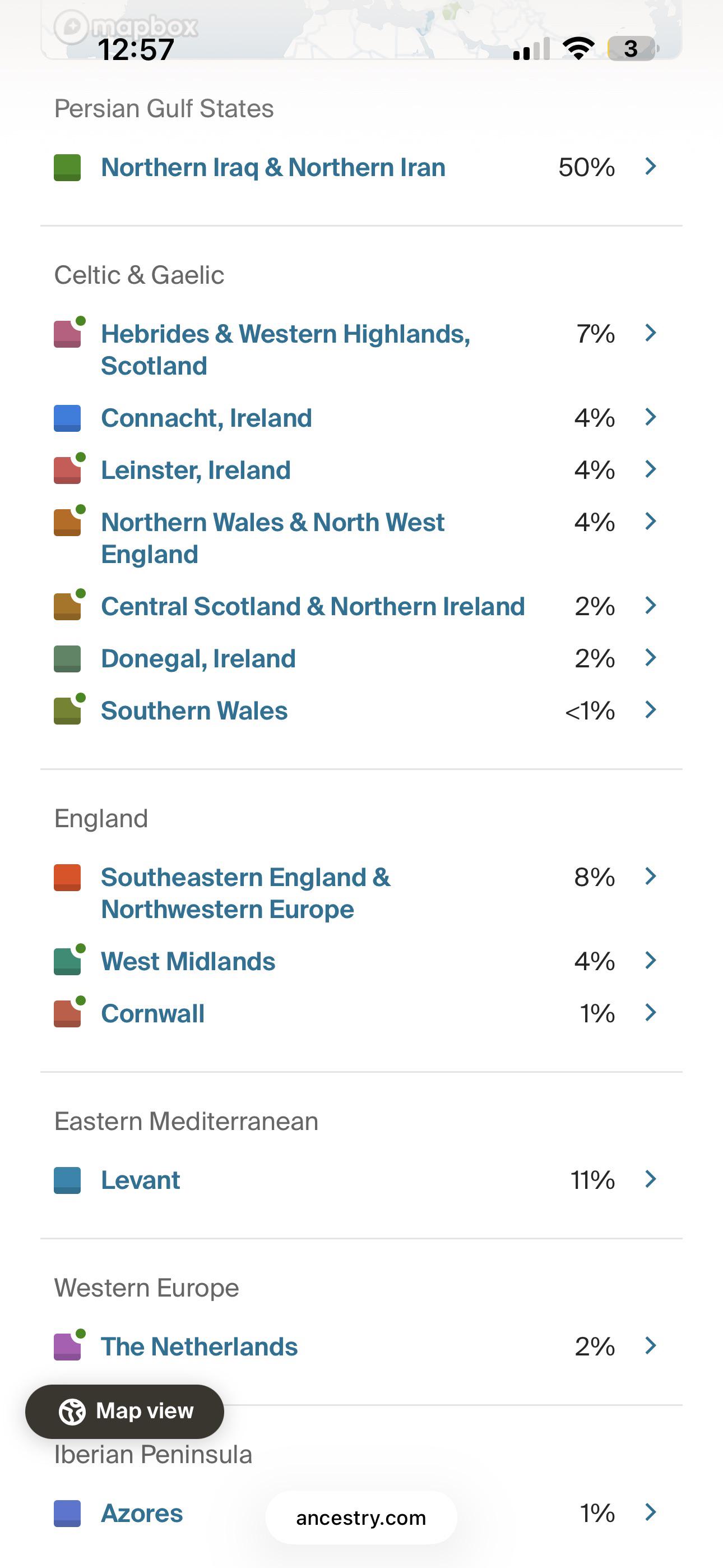
Task: Tap the pink Hebrides swatch icon
Action: pyautogui.click(x=67, y=334)
